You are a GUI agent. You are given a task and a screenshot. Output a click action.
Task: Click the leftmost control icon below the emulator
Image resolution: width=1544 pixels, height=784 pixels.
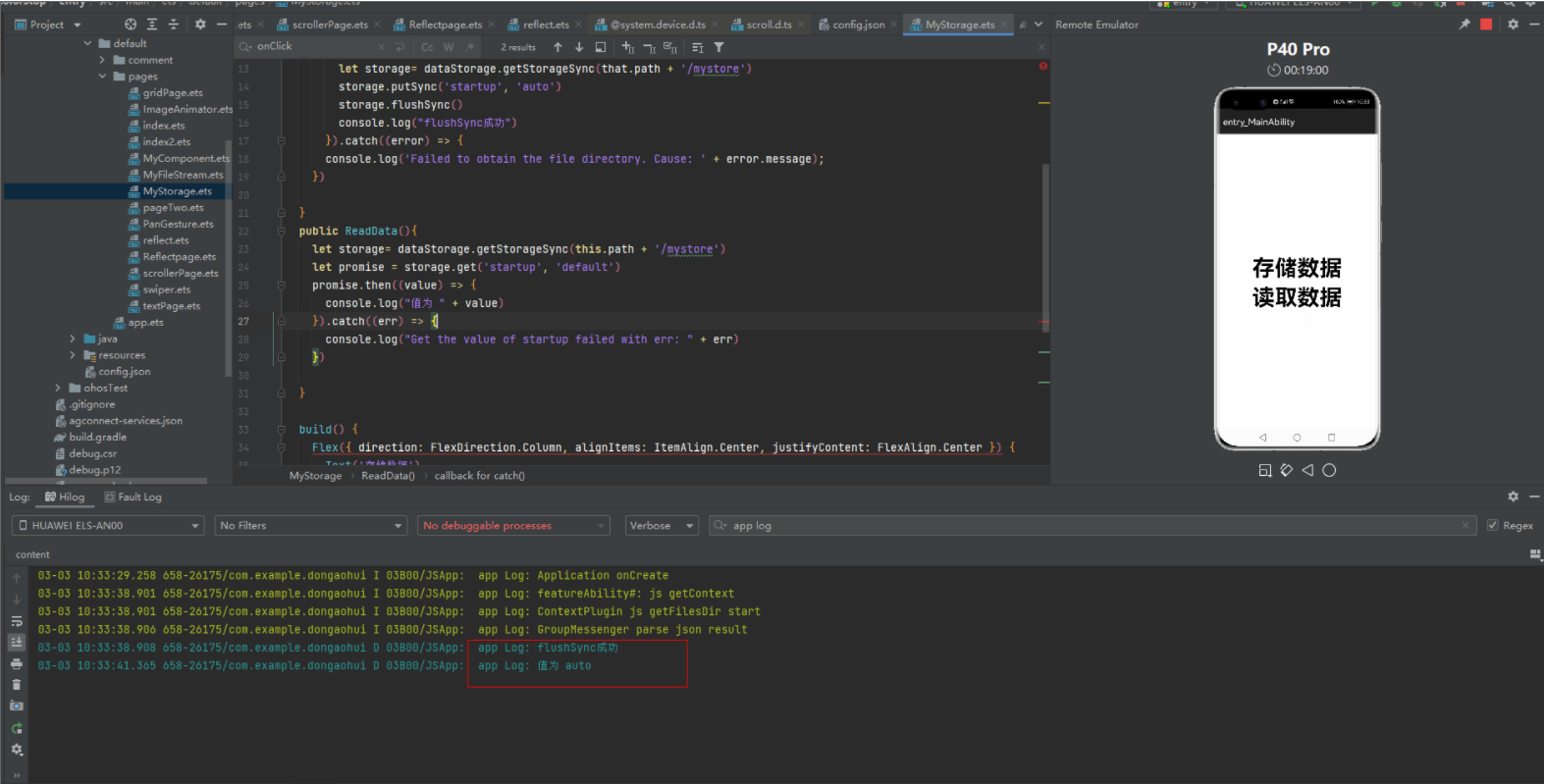coord(1265,470)
